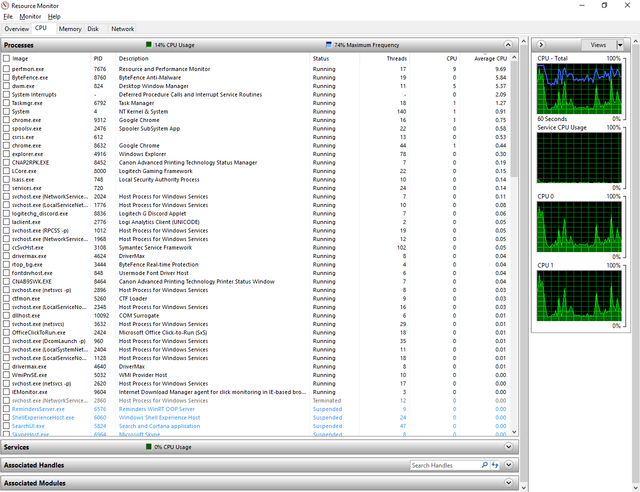The width and height of the screenshot is (640, 492).
Task: Click the process list scroll-up arrow
Action: pyautogui.click(x=514, y=58)
